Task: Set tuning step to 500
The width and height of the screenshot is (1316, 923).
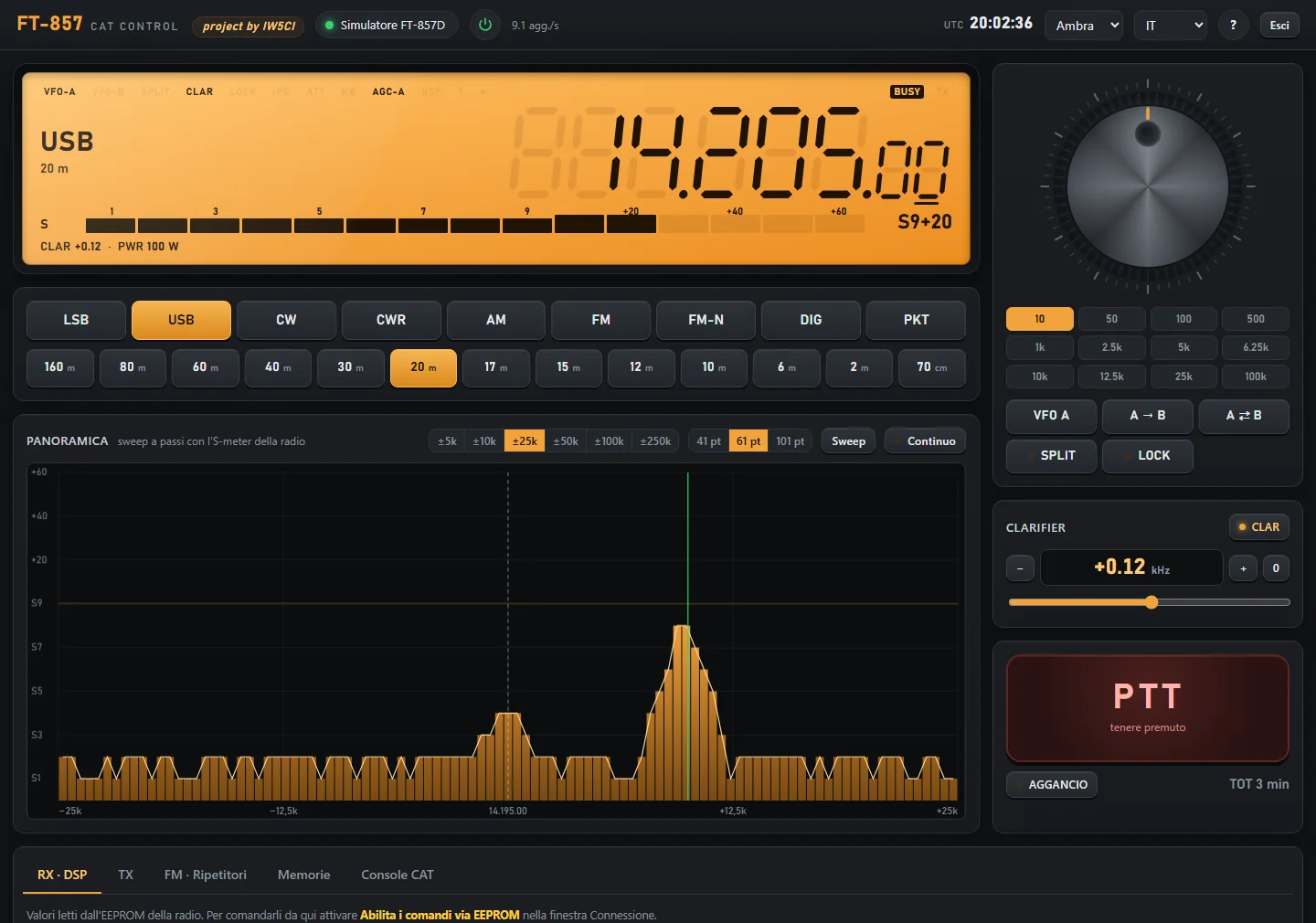Action: [1256, 319]
